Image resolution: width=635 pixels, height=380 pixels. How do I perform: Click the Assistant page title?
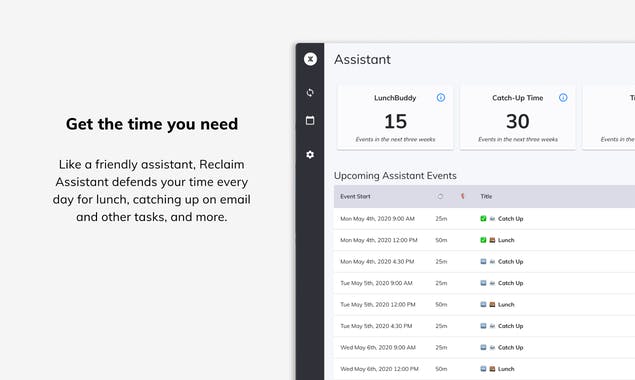[362, 60]
